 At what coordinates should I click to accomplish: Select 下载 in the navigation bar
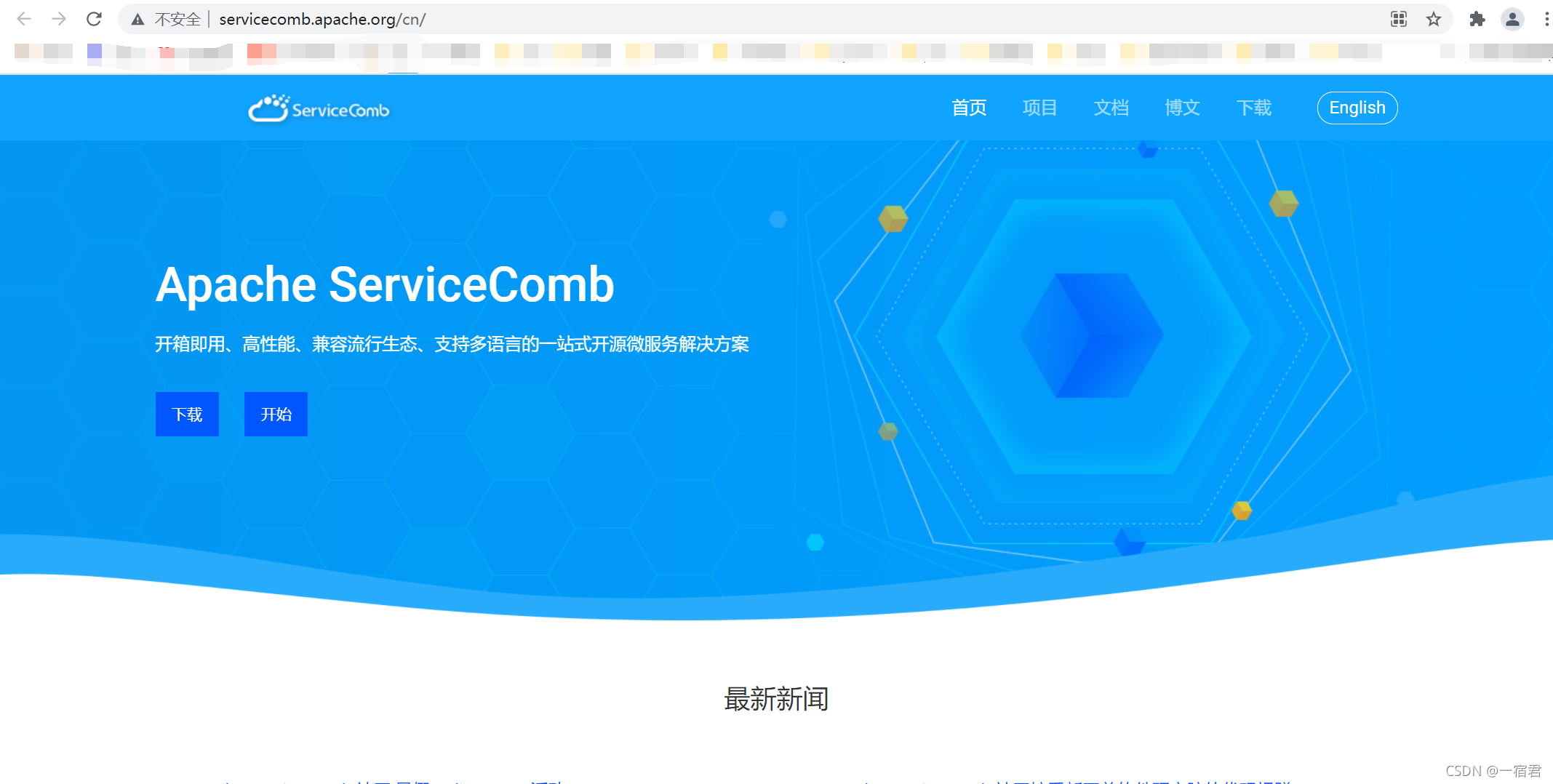[1254, 108]
